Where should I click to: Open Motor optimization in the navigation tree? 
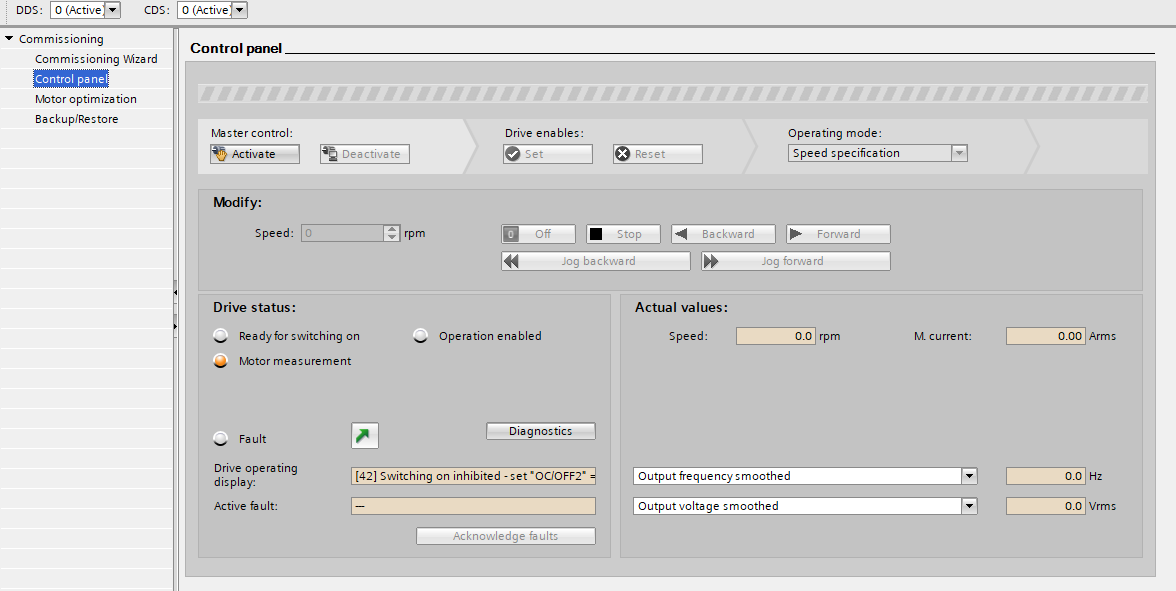(x=86, y=99)
